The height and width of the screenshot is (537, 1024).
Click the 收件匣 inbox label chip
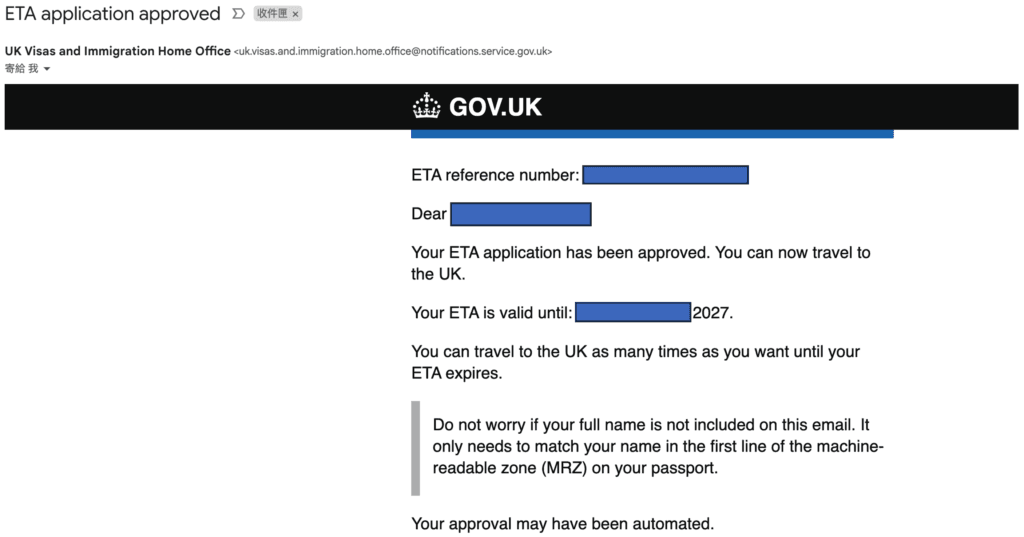click(x=271, y=14)
